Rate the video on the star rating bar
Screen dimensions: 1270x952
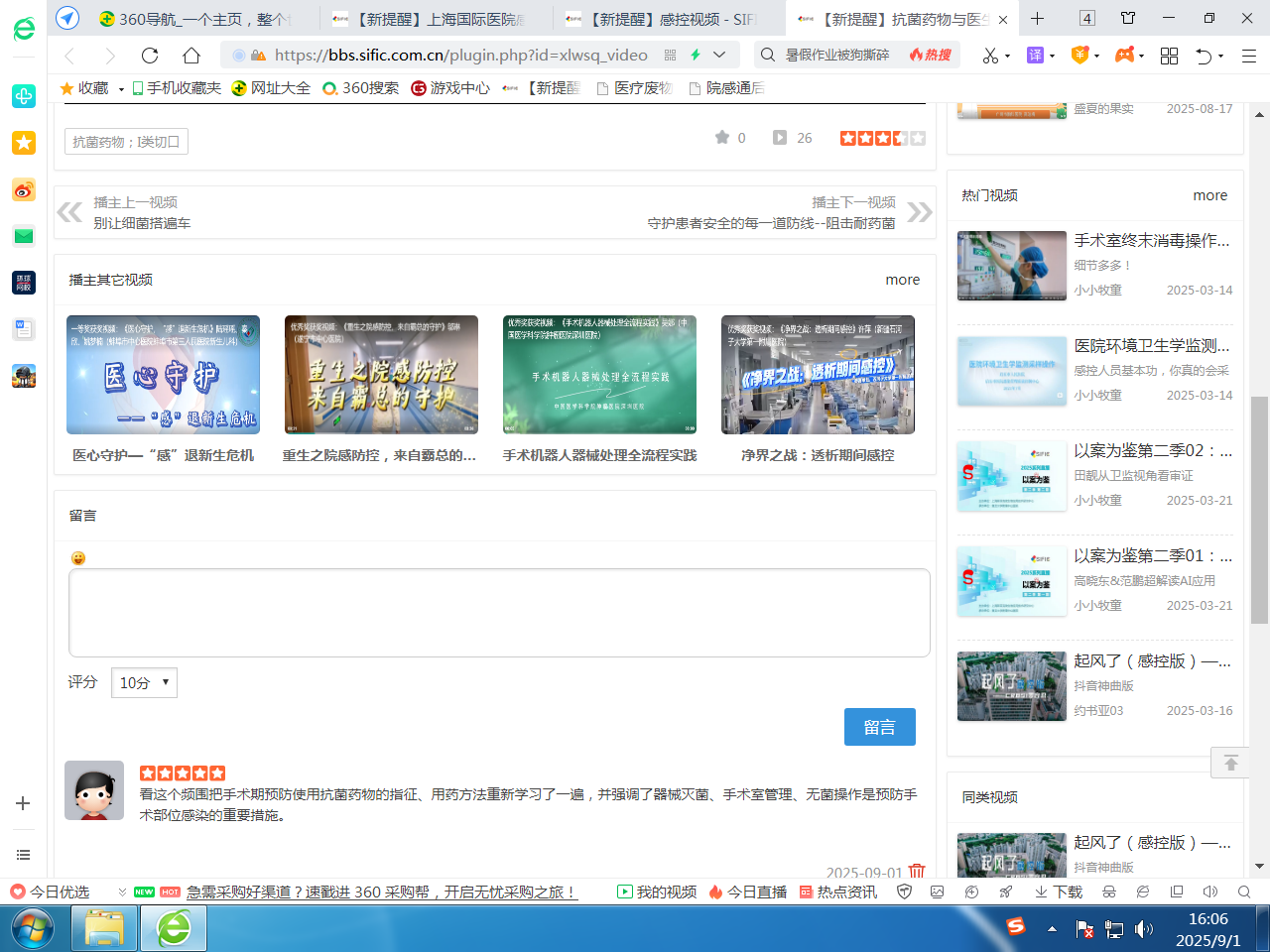pyautogui.click(x=882, y=138)
